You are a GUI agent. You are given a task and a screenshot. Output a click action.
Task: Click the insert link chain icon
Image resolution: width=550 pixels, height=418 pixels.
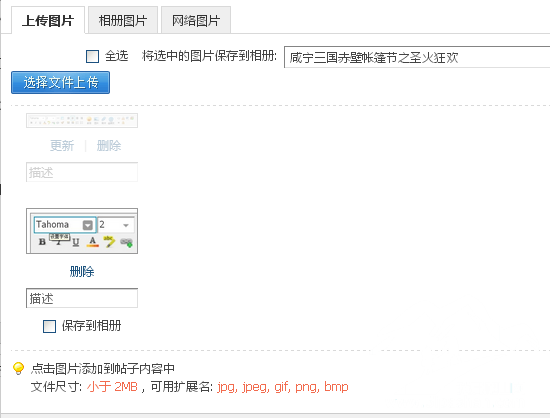click(x=126, y=242)
